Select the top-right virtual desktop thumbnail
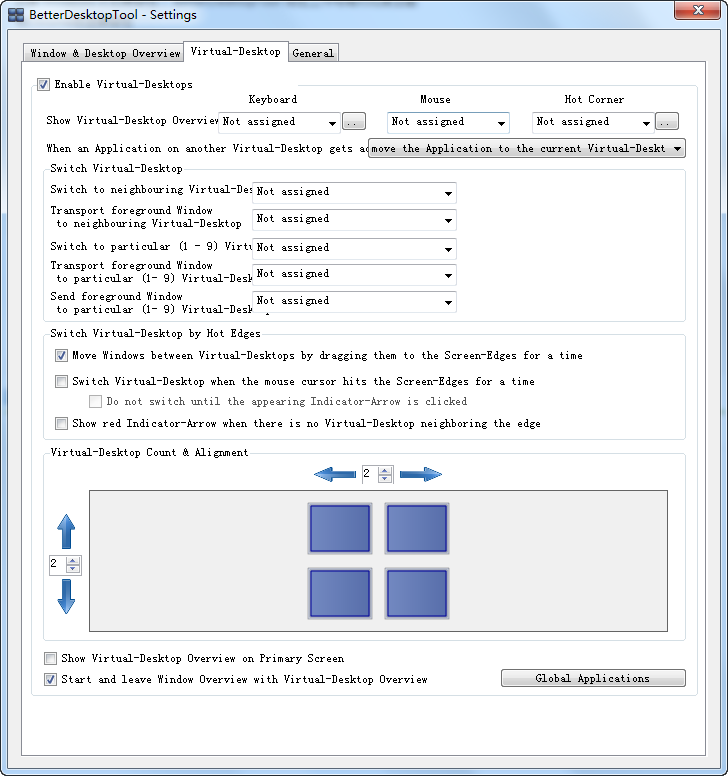 pyautogui.click(x=417, y=528)
